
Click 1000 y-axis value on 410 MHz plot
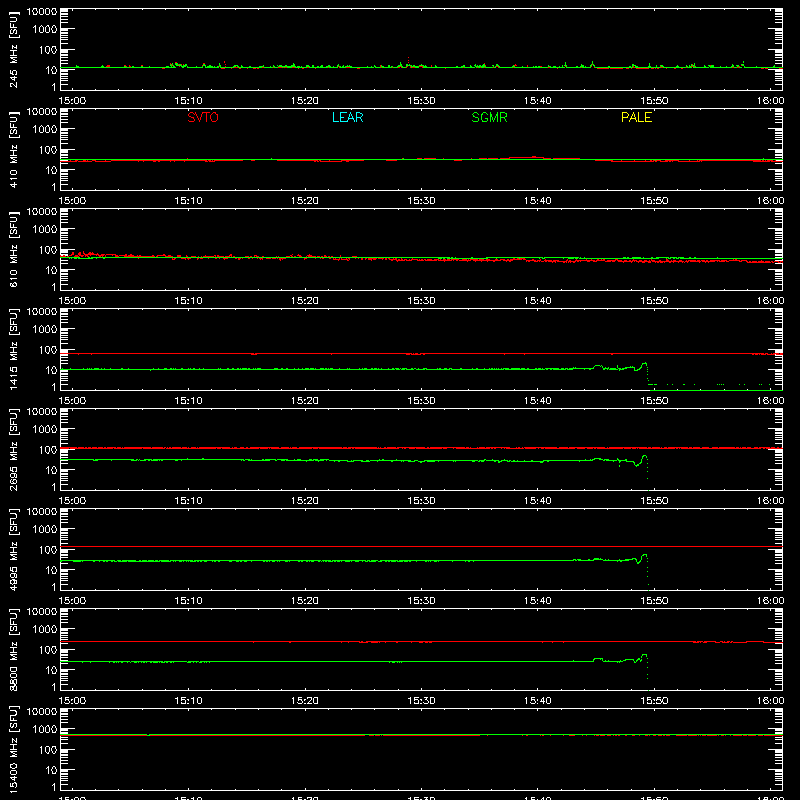pos(45,130)
